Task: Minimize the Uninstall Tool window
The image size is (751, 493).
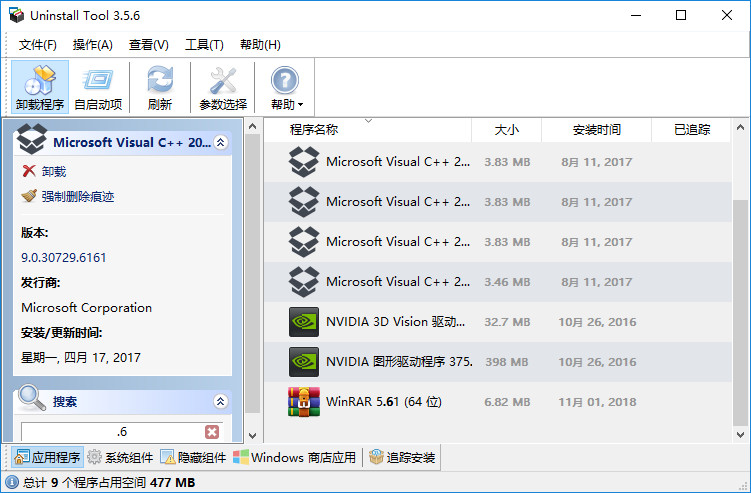Action: point(636,15)
